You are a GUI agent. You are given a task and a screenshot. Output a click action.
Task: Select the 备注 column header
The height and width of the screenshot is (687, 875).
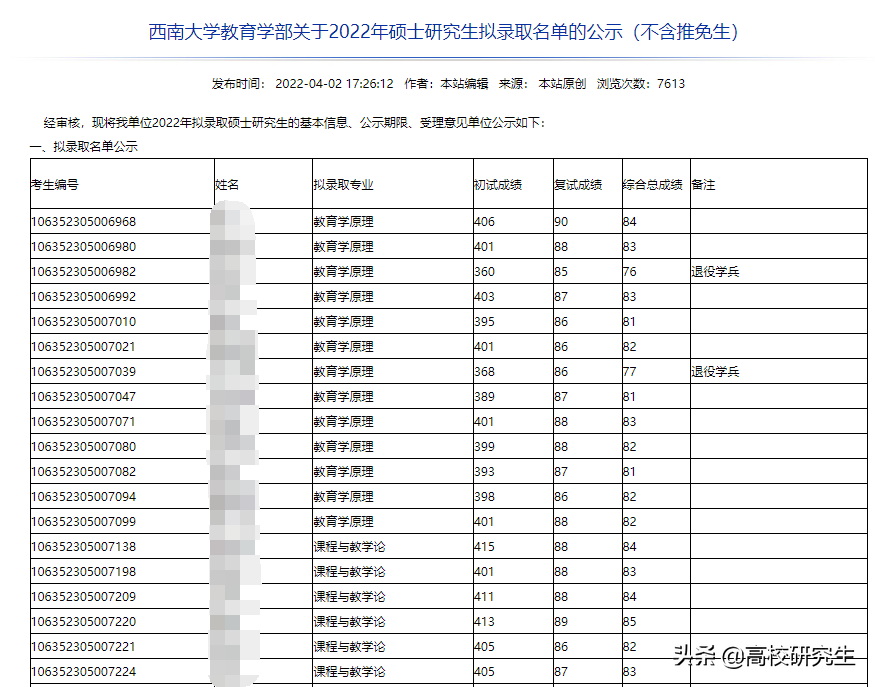(x=703, y=183)
